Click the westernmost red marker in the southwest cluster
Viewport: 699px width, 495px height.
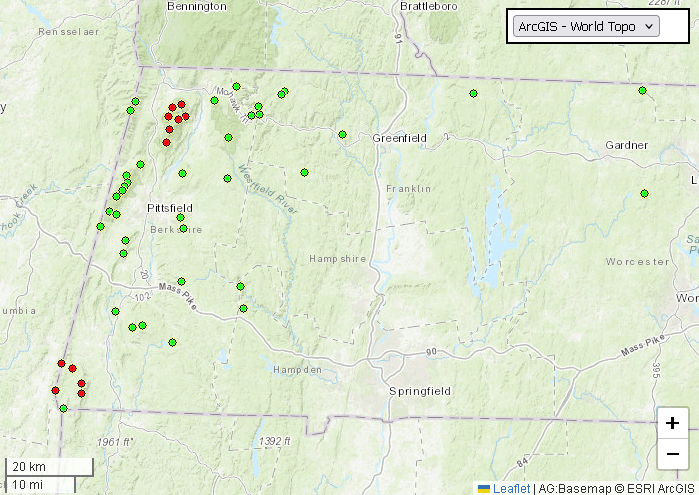coord(56,391)
